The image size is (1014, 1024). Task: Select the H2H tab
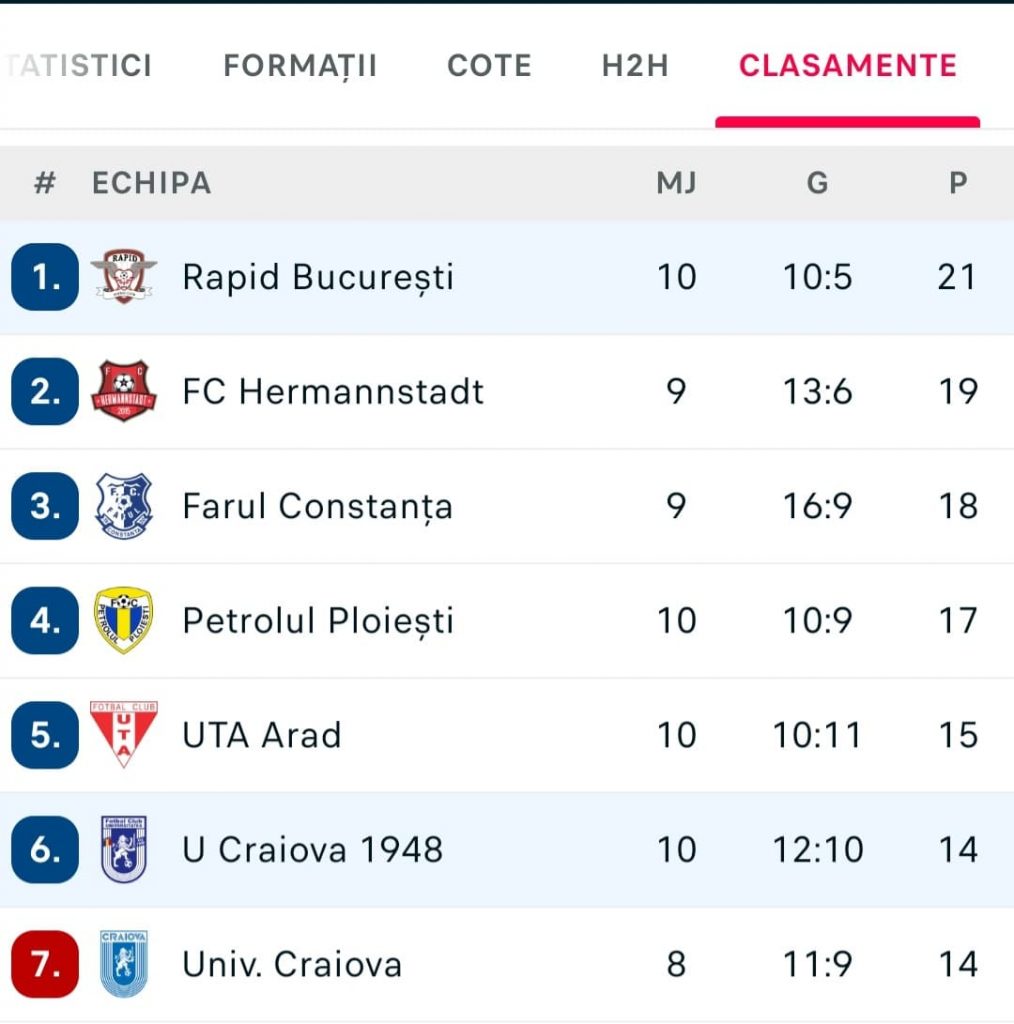tap(635, 66)
